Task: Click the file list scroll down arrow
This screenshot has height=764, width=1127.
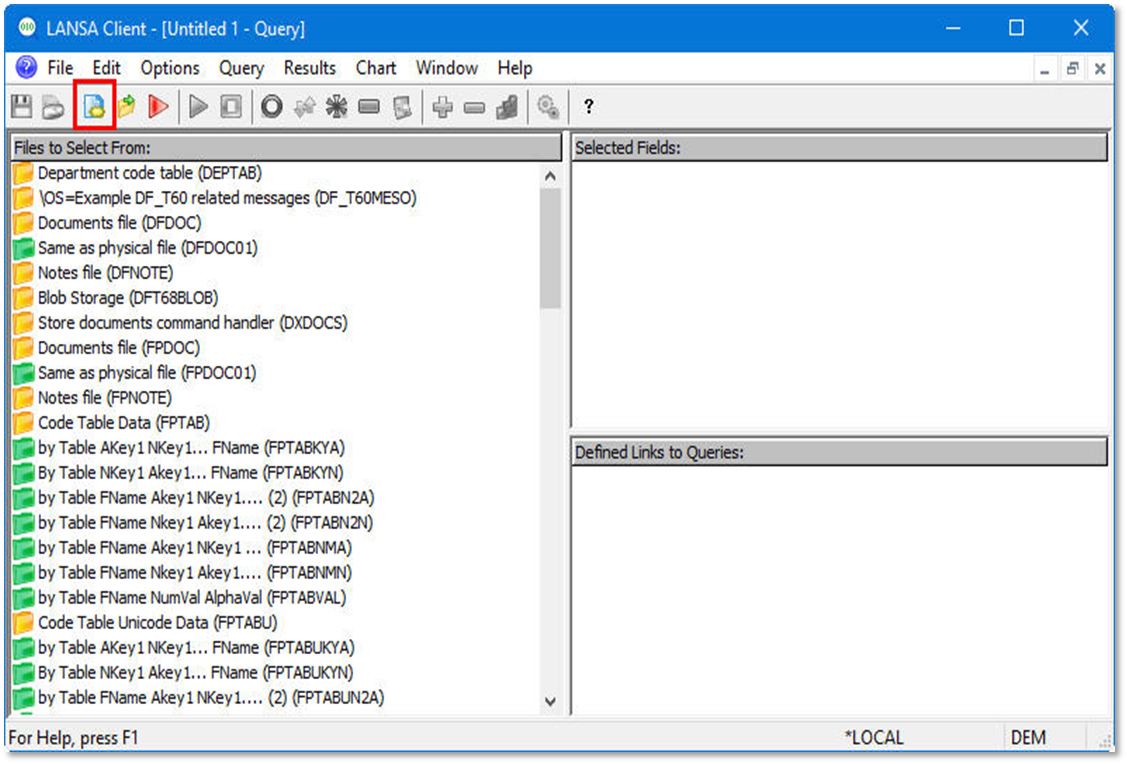Action: [x=550, y=701]
